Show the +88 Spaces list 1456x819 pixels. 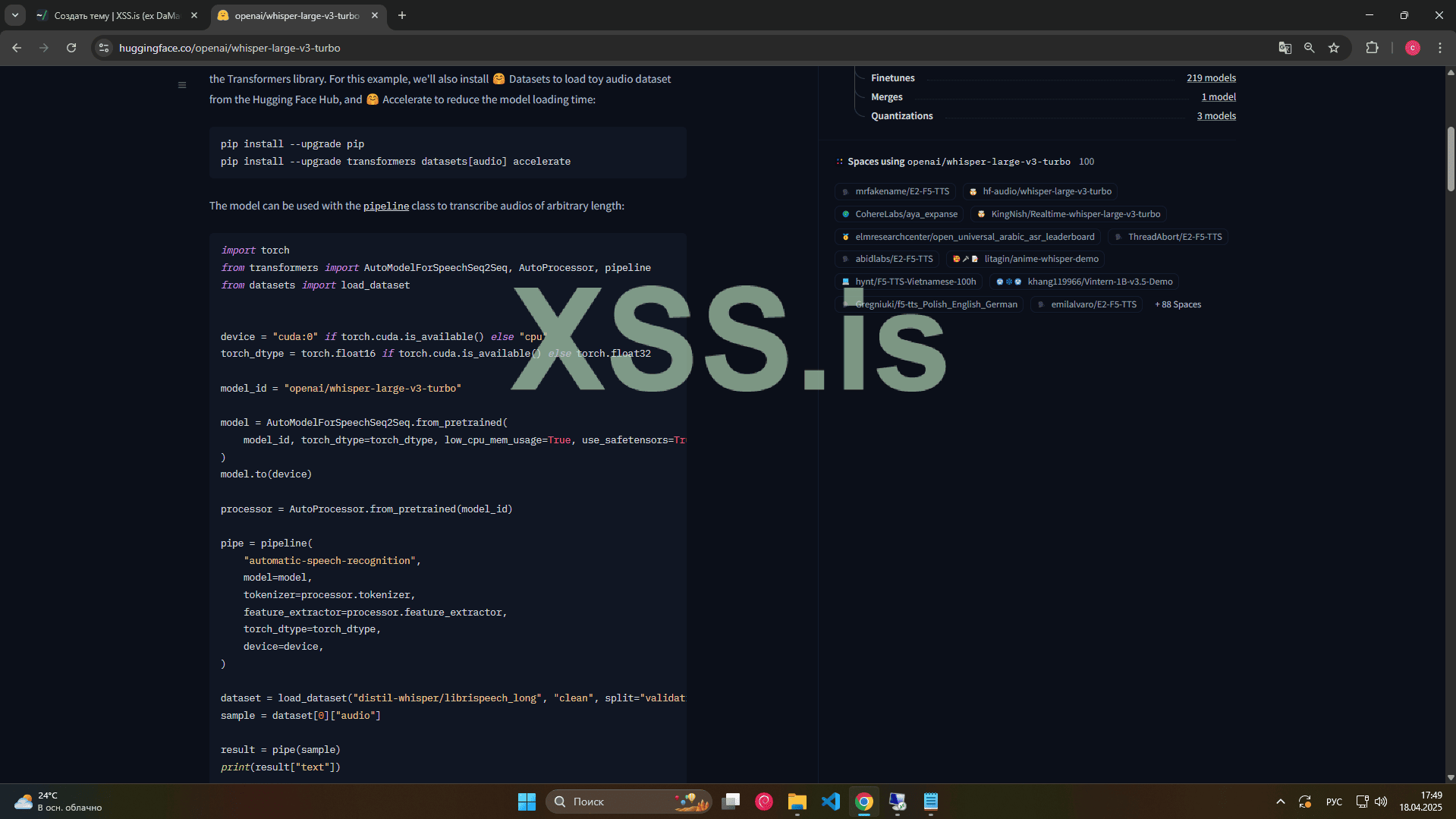1178,304
